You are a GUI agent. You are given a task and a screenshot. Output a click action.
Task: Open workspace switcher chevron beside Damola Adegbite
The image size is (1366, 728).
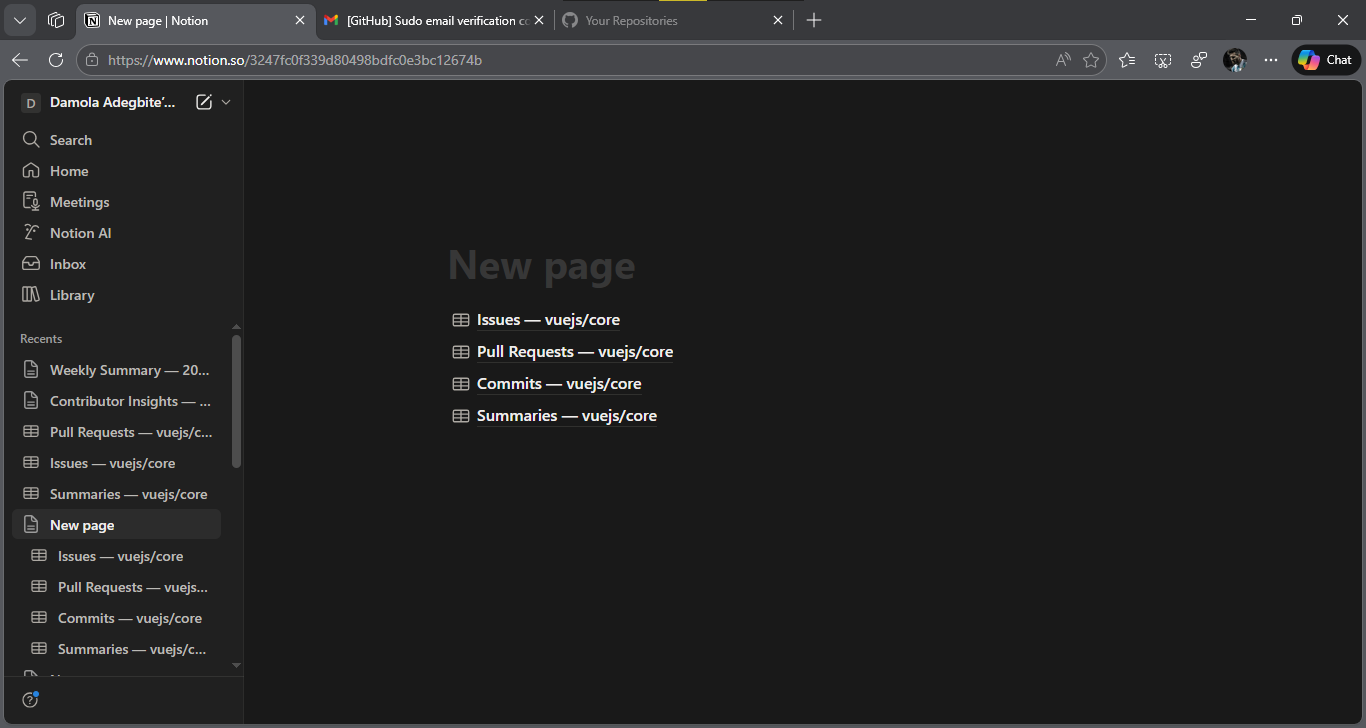tap(226, 102)
